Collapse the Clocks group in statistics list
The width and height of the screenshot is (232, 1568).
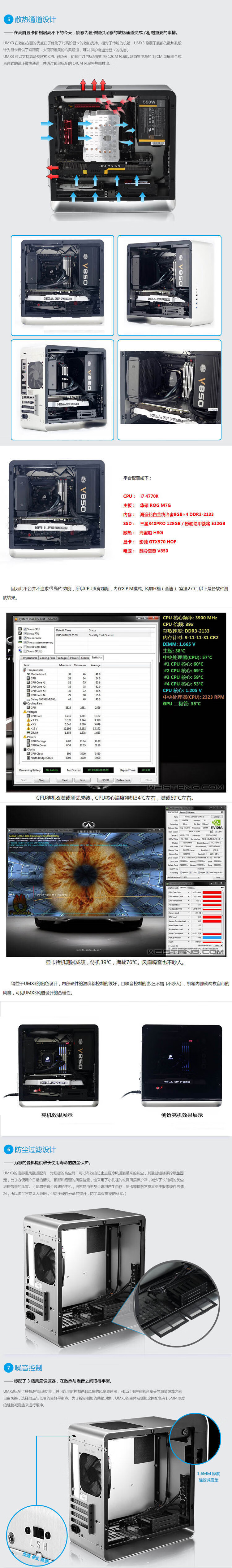pyautogui.click(x=29, y=749)
